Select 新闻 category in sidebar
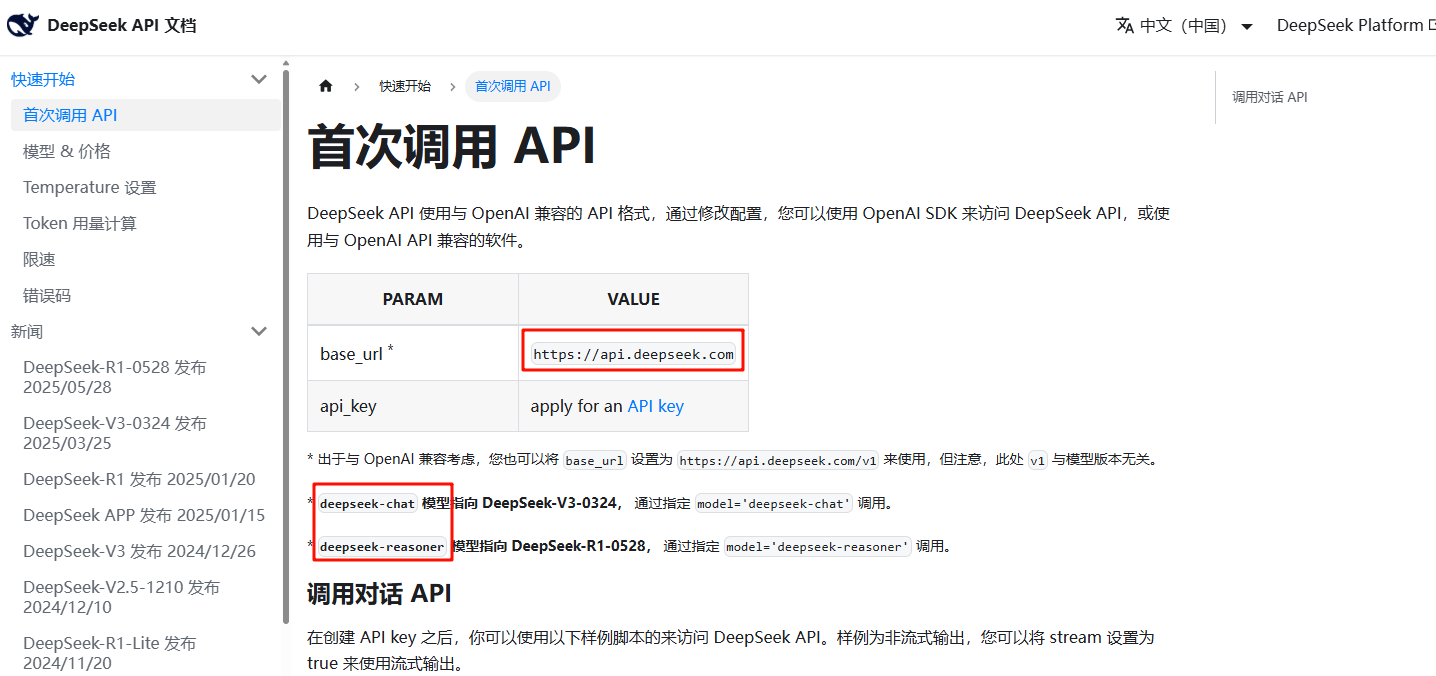 27,331
